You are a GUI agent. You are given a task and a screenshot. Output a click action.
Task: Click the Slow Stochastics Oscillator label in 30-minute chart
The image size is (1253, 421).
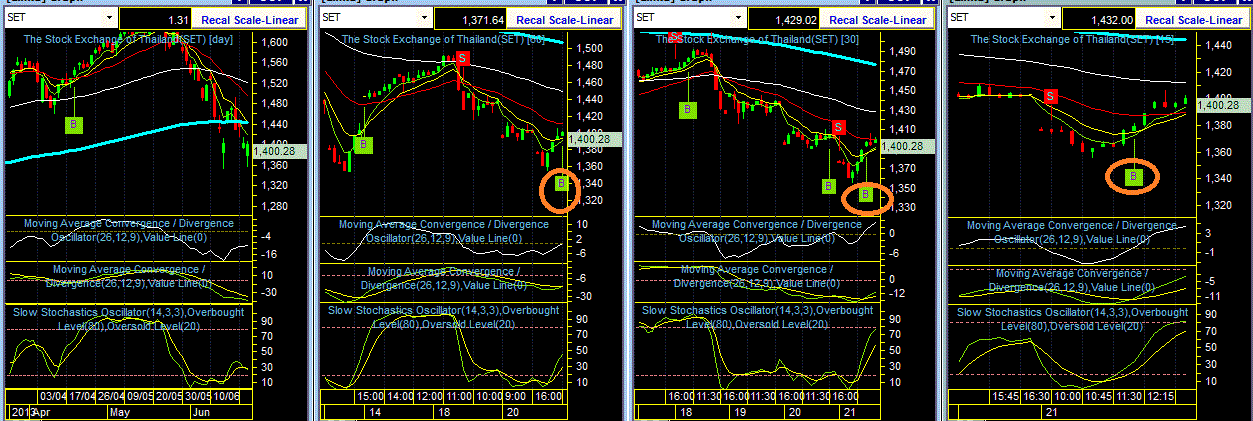click(x=758, y=317)
